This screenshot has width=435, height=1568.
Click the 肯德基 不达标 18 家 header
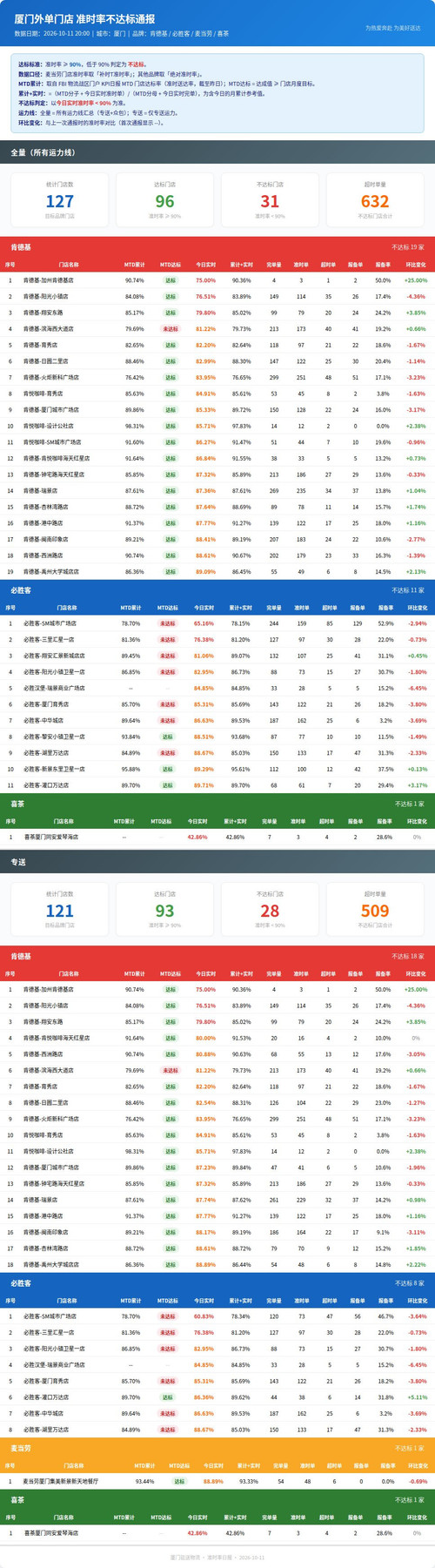(217, 957)
